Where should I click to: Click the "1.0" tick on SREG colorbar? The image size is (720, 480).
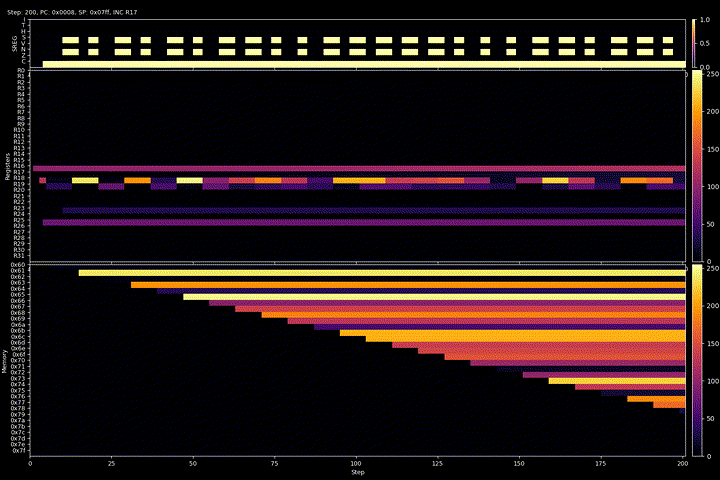tap(705, 20)
